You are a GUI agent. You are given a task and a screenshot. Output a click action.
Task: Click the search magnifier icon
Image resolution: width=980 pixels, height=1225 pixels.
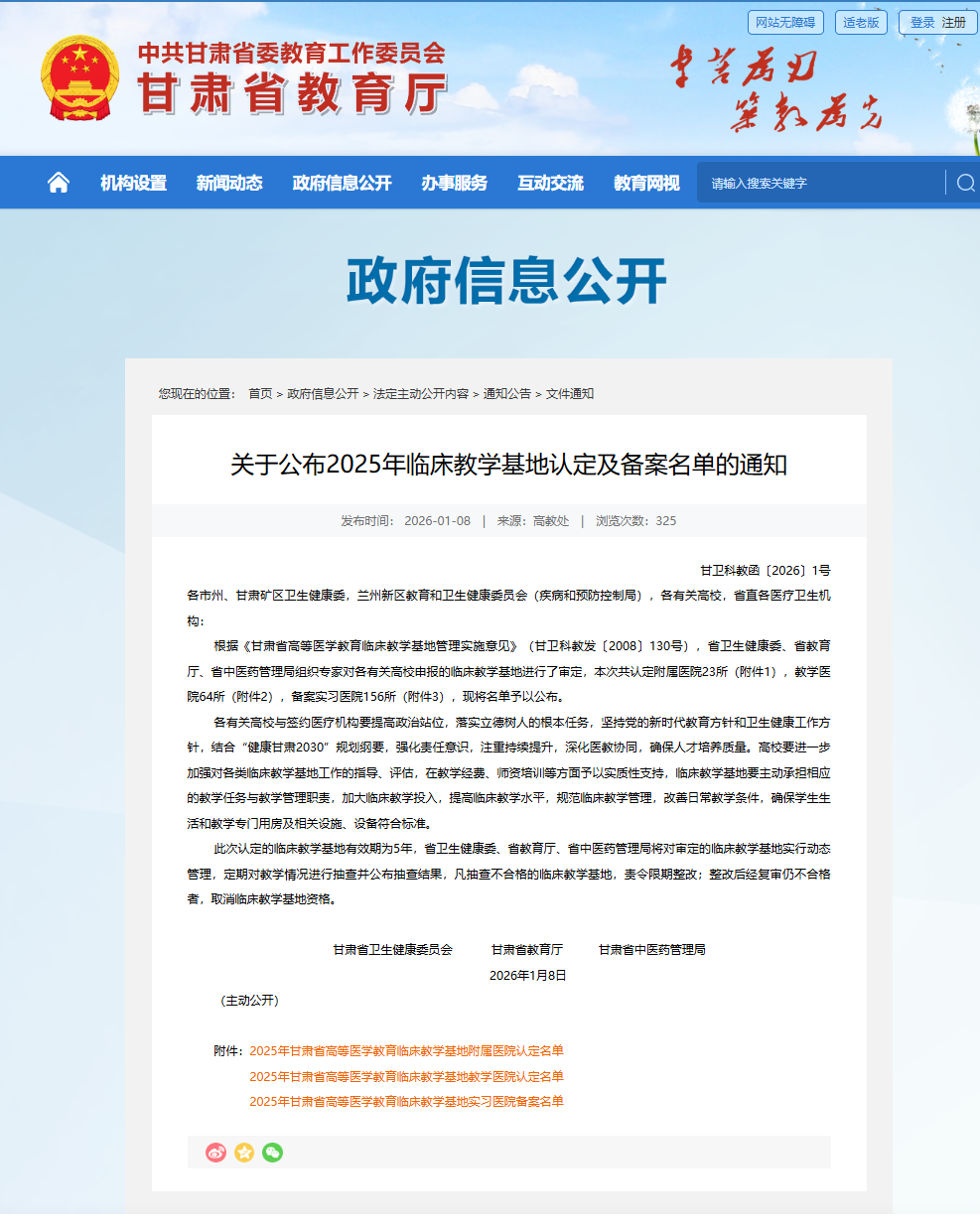tap(965, 183)
